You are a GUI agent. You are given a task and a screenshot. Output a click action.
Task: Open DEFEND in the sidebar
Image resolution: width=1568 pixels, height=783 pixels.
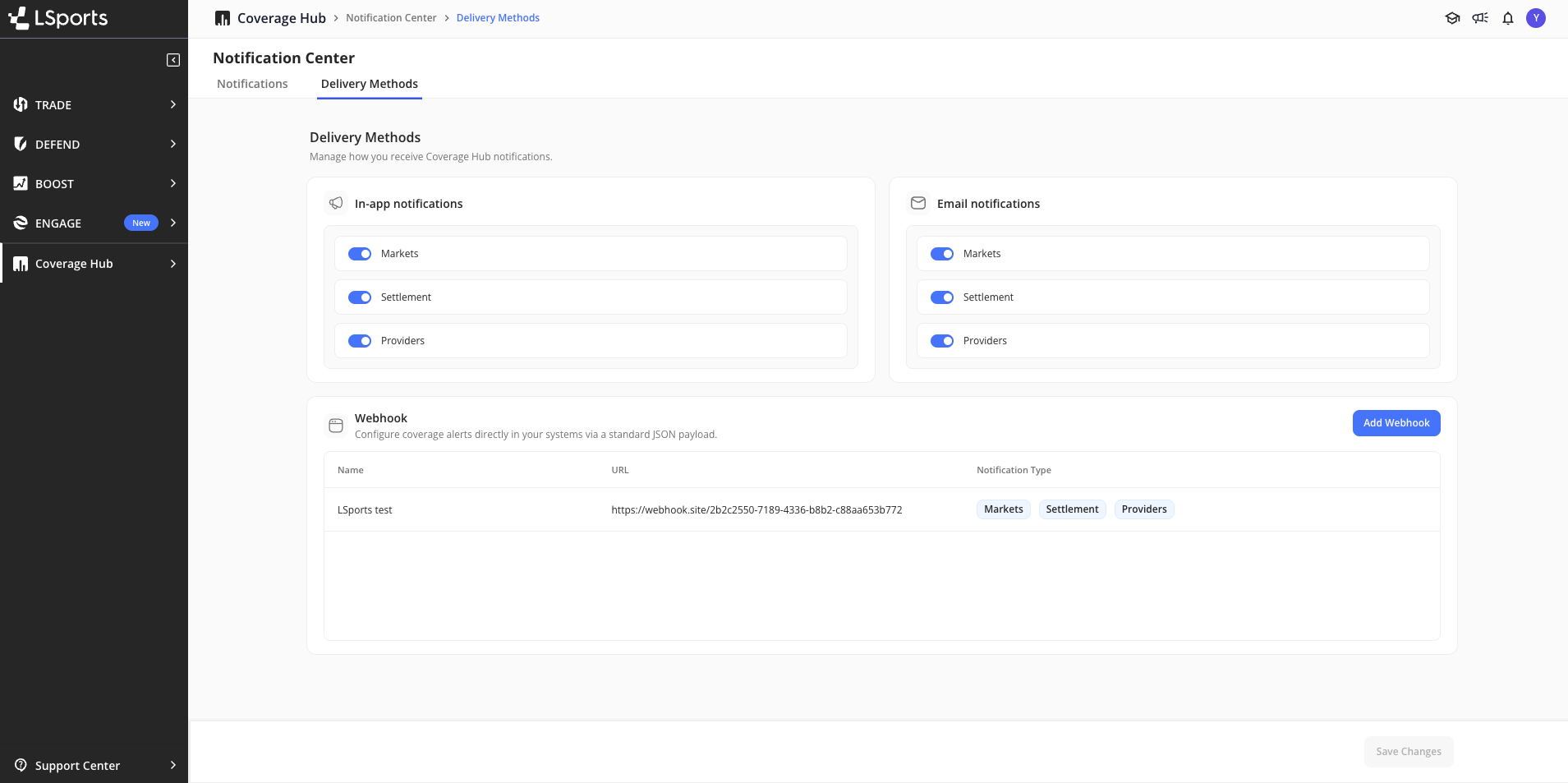(94, 144)
